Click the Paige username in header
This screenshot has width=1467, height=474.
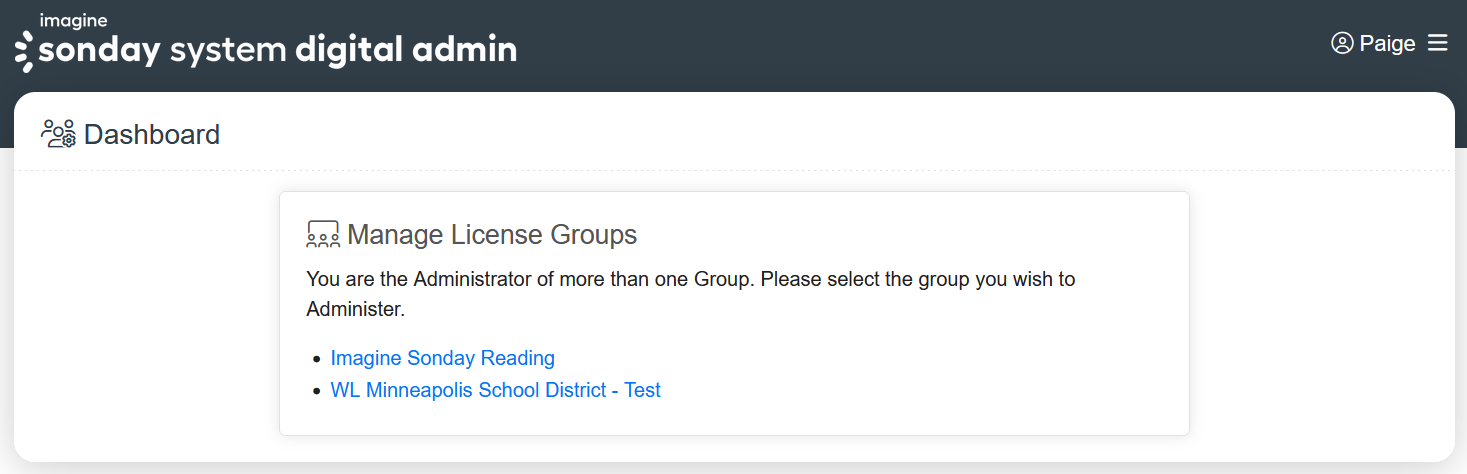1388,44
